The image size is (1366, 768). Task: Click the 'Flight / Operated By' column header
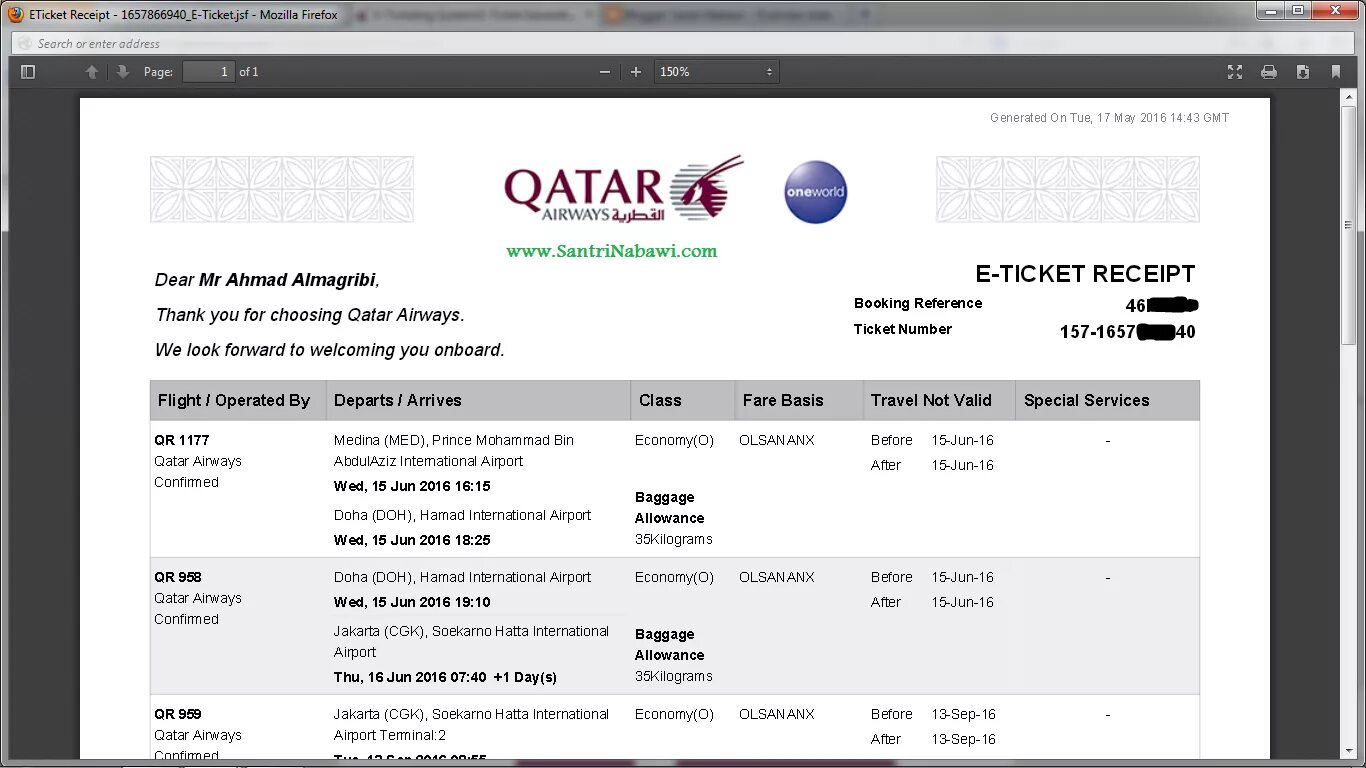pos(234,400)
